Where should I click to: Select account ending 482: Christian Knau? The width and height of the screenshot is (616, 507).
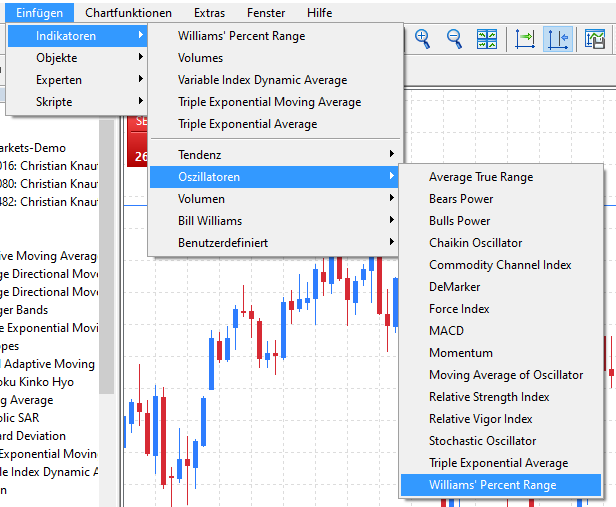[x=49, y=202]
